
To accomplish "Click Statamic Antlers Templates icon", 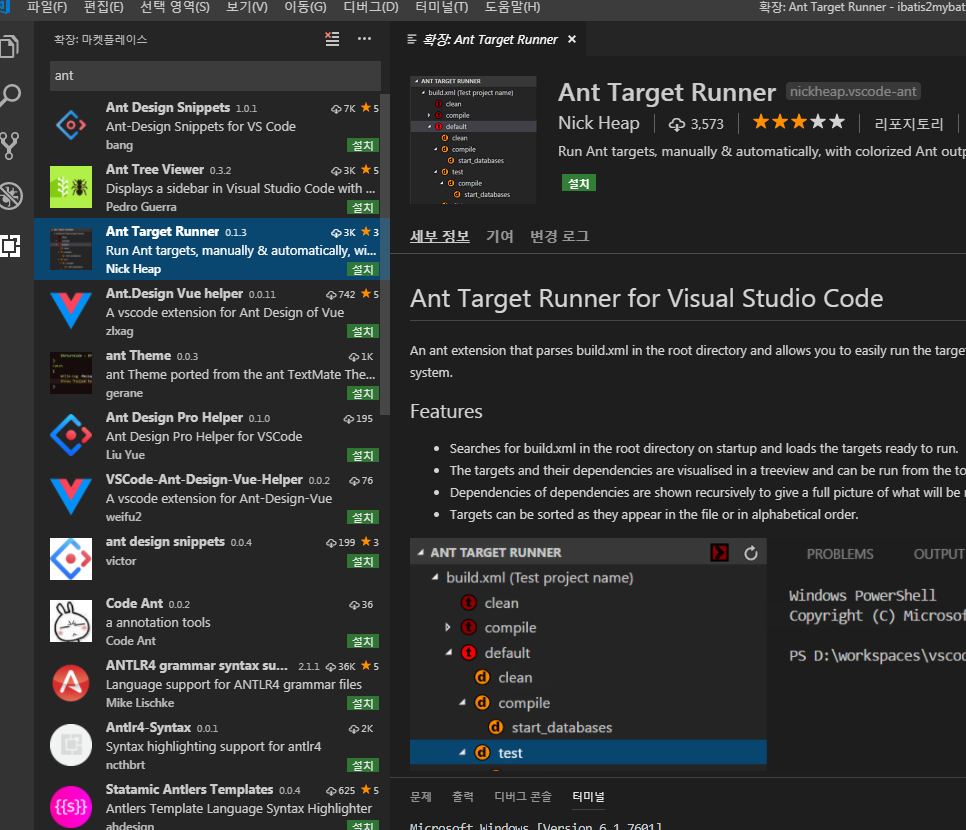I will tap(71, 807).
